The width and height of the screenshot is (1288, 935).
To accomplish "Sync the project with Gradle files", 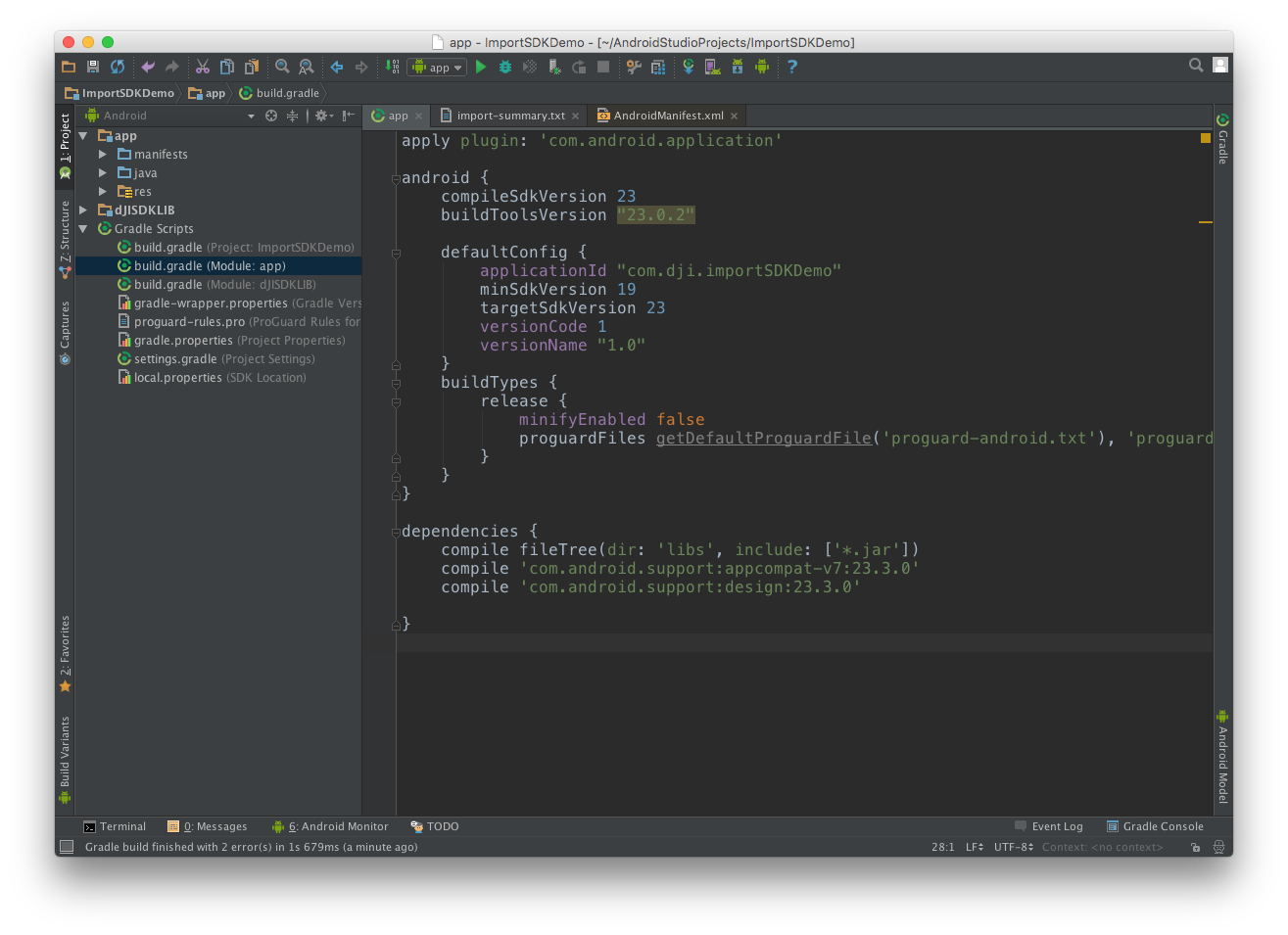I will coord(688,67).
